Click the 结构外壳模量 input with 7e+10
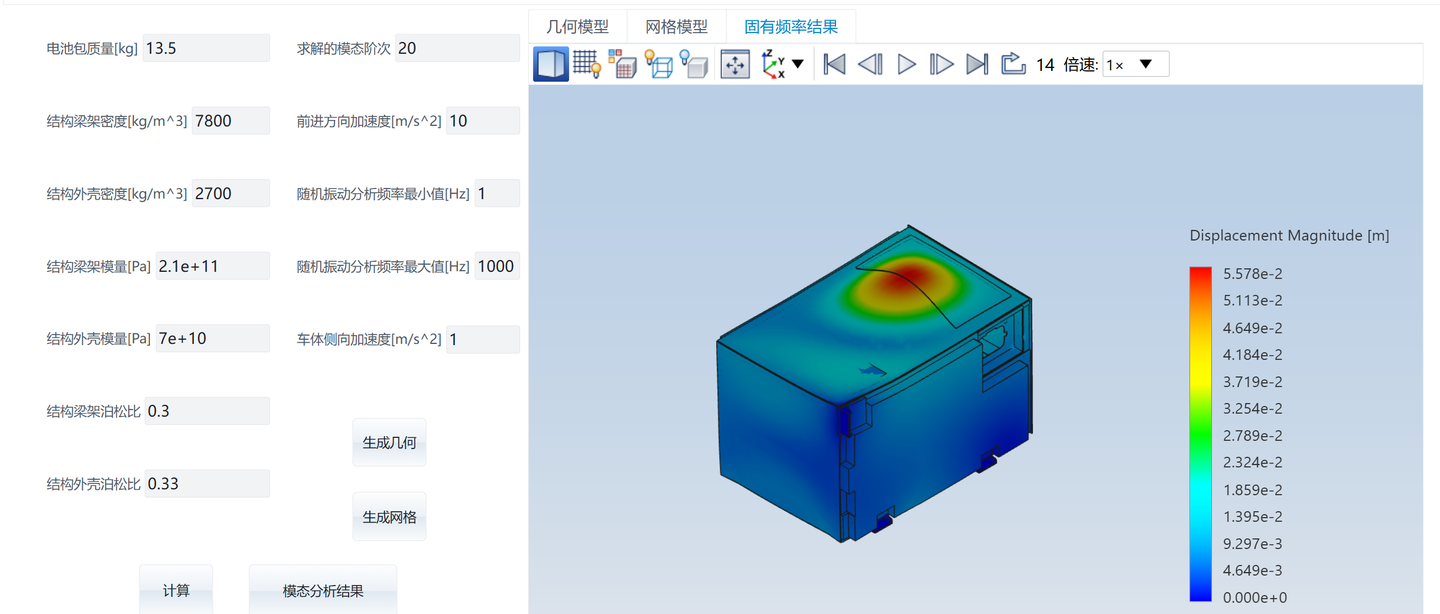The height and width of the screenshot is (614, 1440). 213,338
